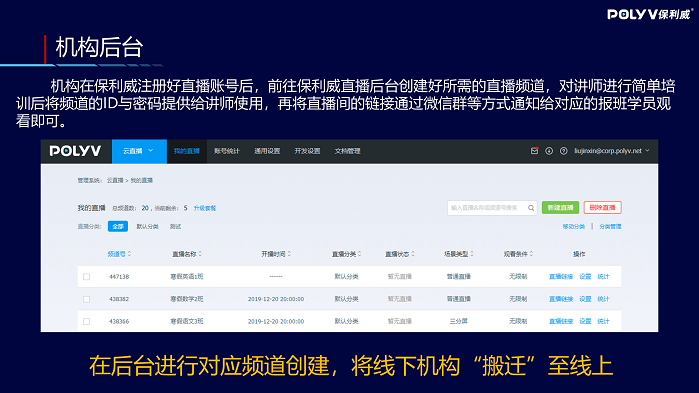Sort by 直播分类 column
Screen dimensions: 699x393
point(346,254)
